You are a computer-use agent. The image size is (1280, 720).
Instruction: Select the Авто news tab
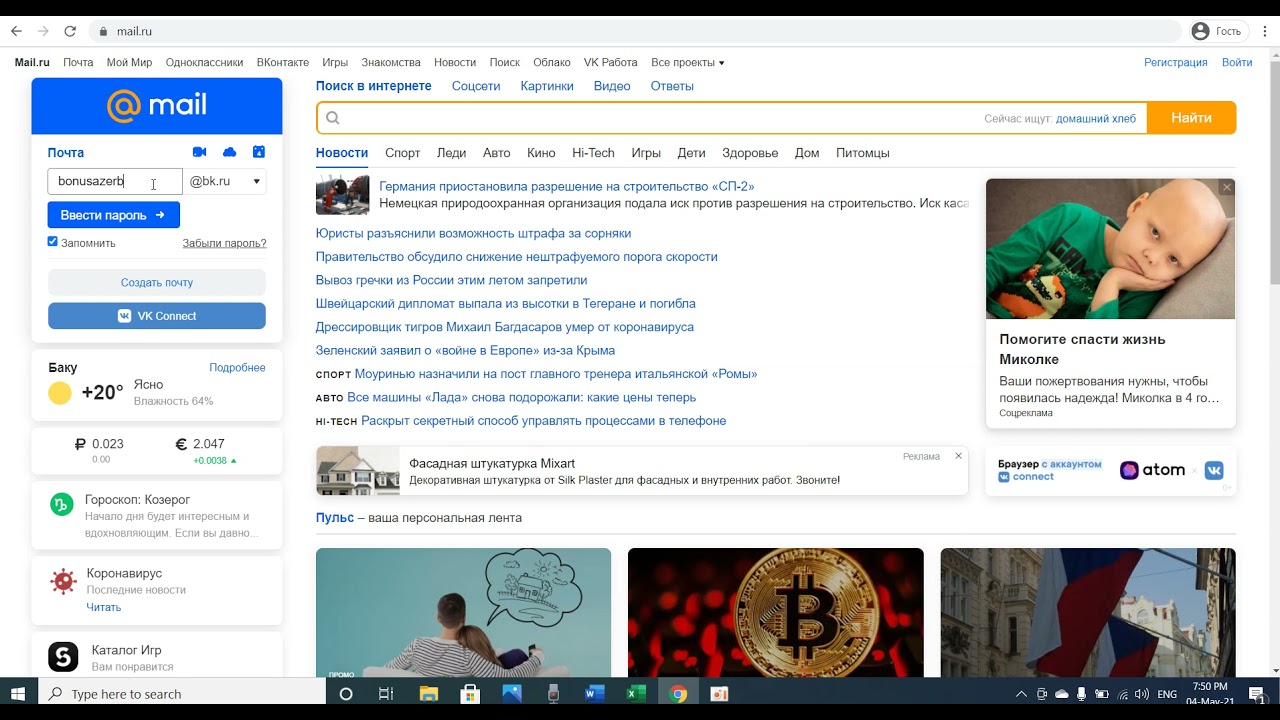point(496,153)
